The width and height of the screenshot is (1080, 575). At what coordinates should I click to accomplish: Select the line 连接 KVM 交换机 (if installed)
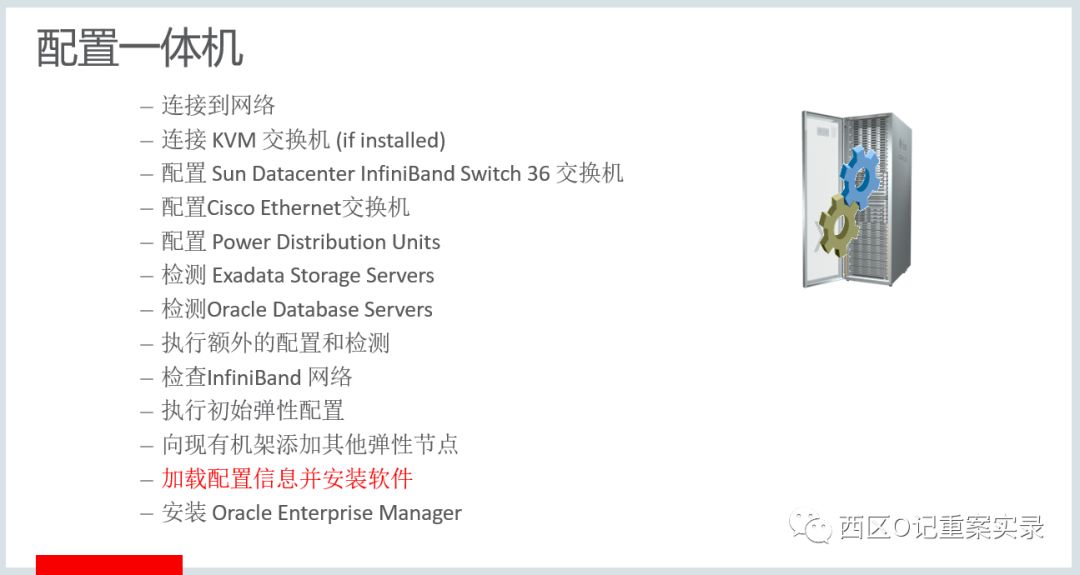[x=304, y=140]
